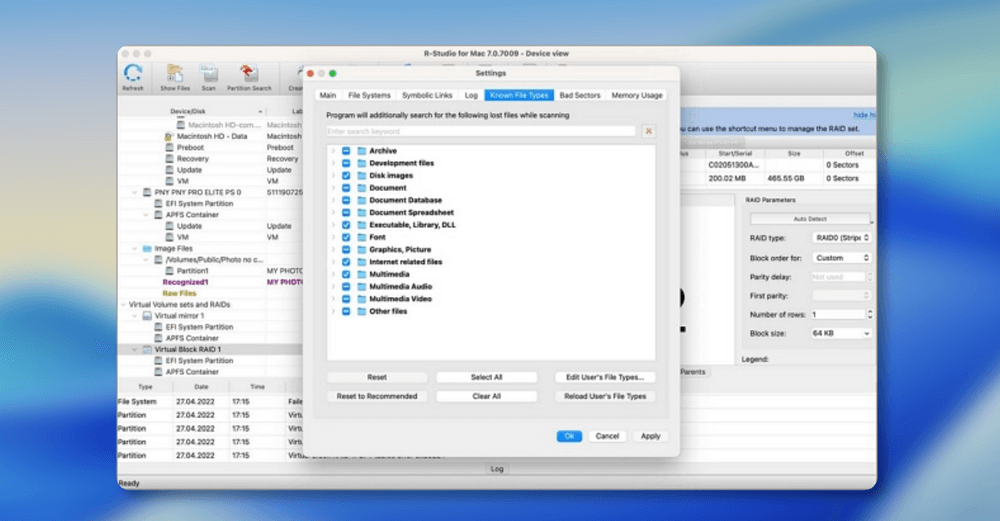1000x521 pixels.
Task: Select the Macintosh HD - Data disk icon
Action: (x=169, y=136)
